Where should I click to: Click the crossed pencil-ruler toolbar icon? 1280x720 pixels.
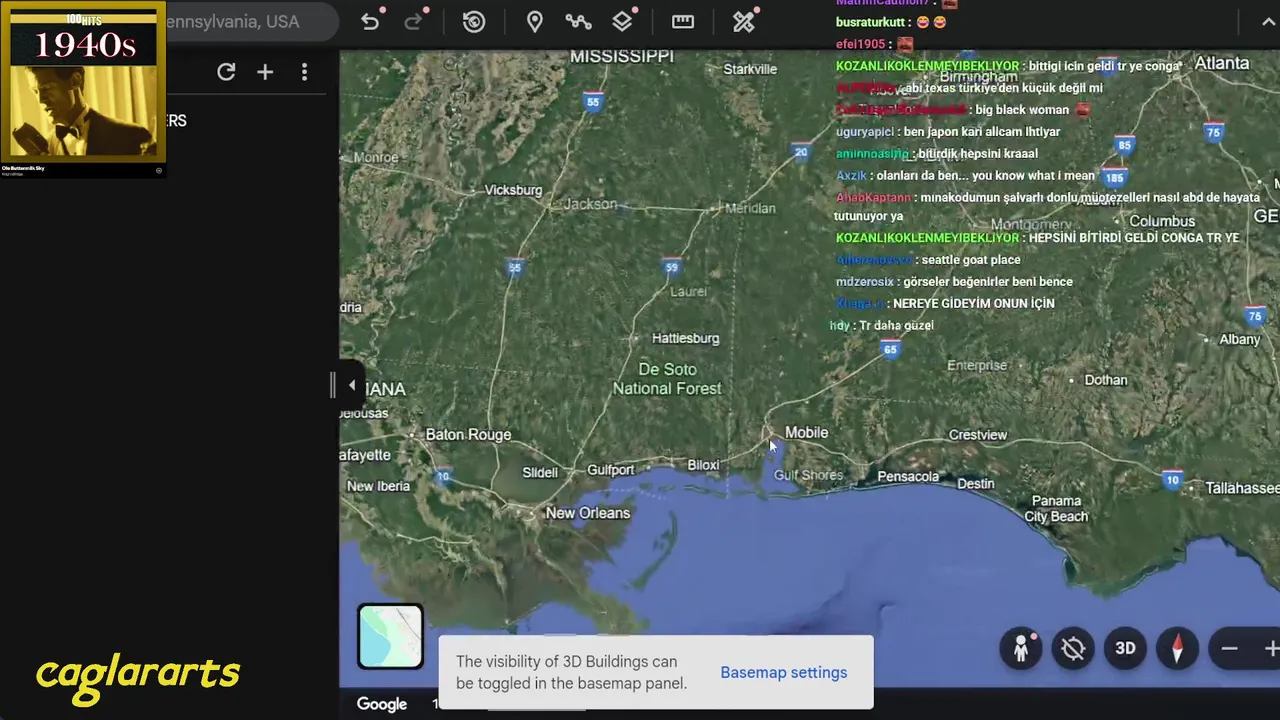coord(744,22)
